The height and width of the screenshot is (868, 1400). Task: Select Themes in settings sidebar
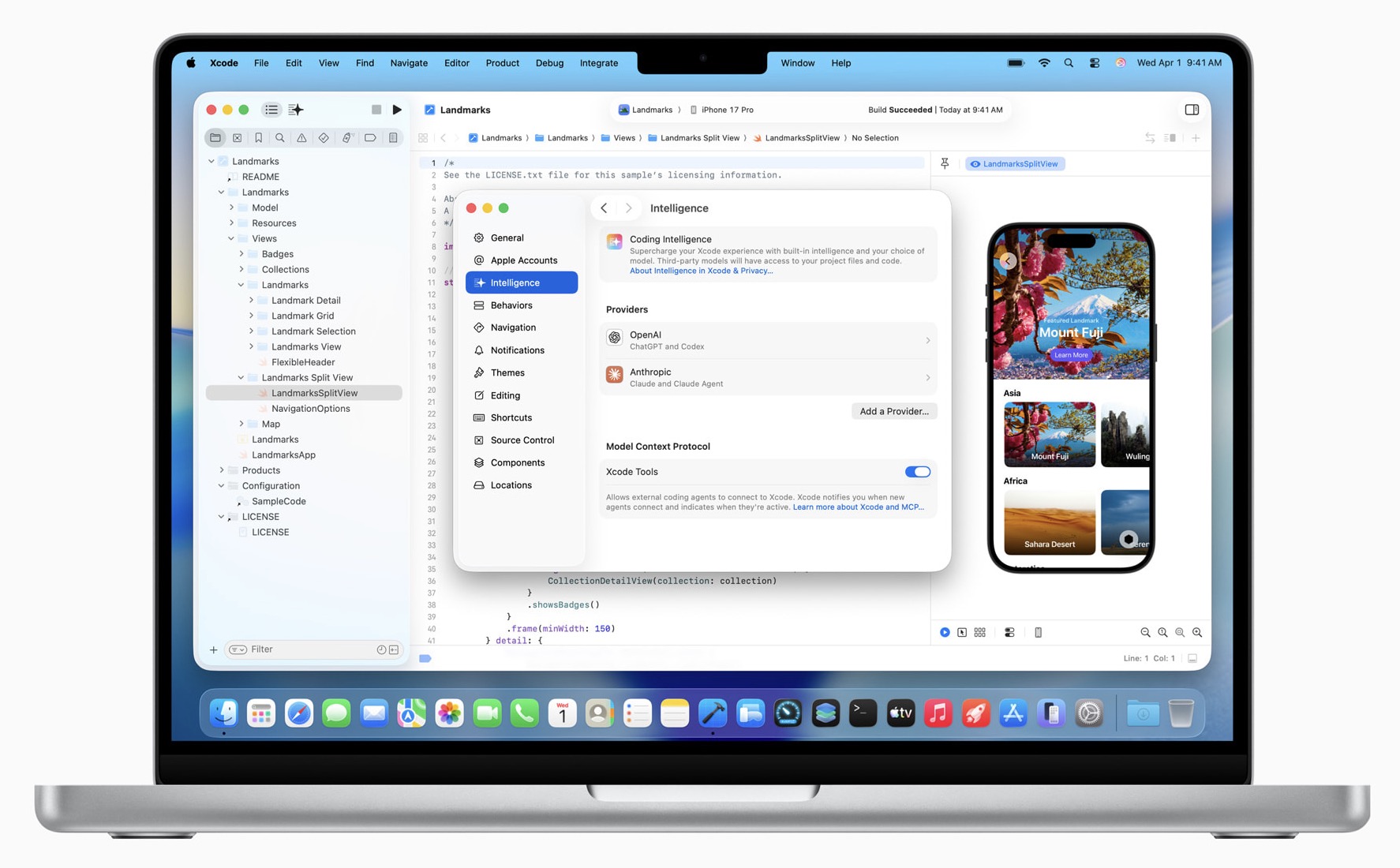click(522, 372)
